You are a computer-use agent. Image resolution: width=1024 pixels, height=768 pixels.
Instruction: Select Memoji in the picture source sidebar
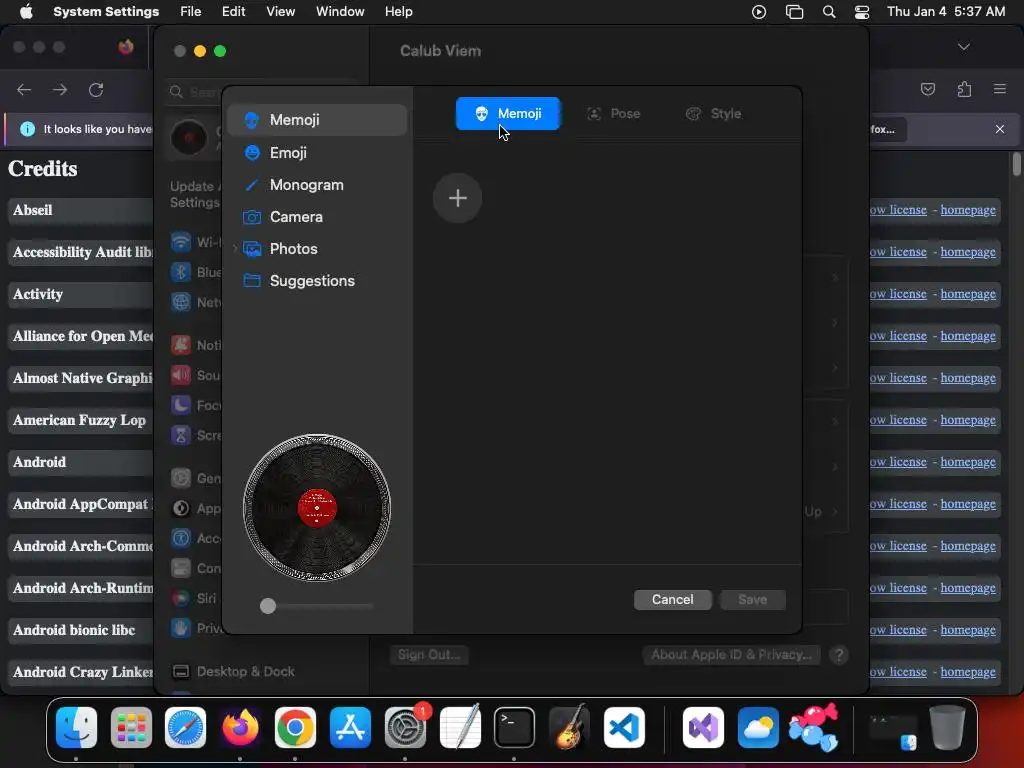[317, 120]
